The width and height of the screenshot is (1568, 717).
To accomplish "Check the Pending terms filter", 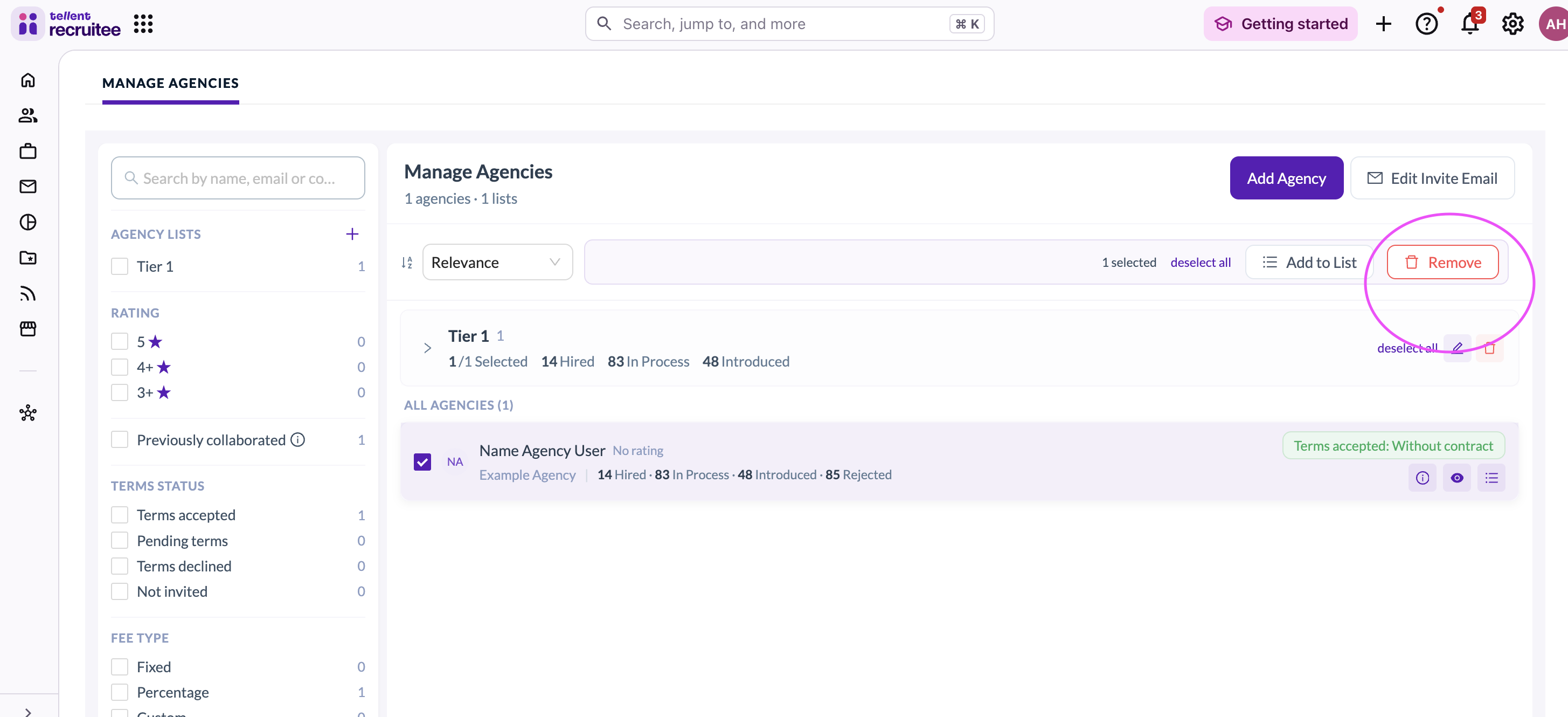I will pos(119,540).
